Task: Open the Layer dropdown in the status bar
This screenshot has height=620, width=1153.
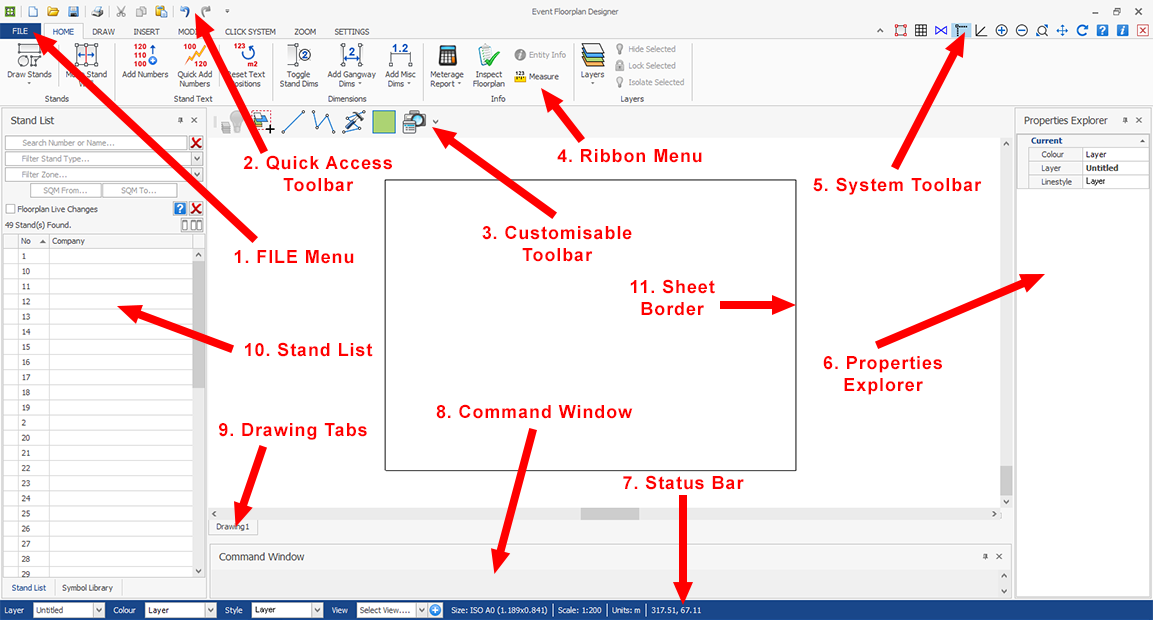Action: click(x=99, y=610)
